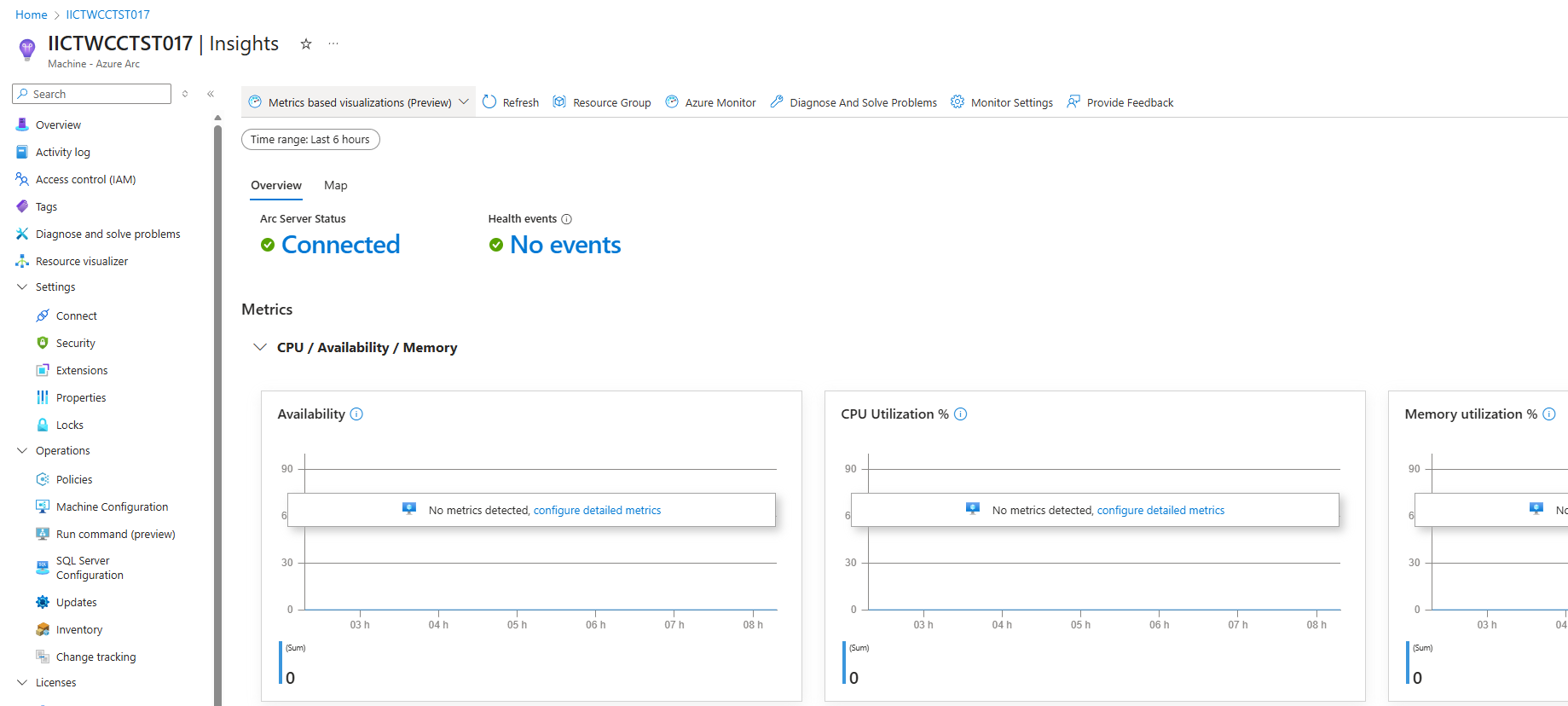Click the Tags icon in sidebar
The width and height of the screenshot is (1568, 706).
point(22,206)
